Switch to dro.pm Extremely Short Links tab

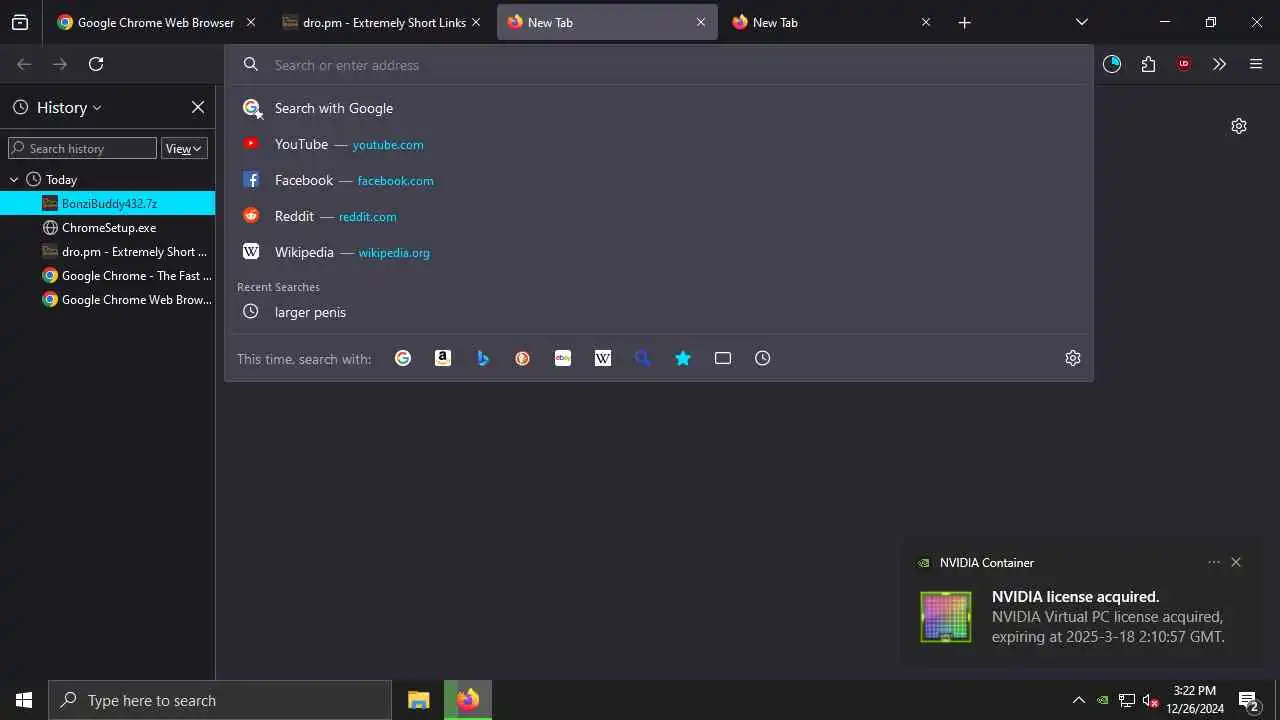click(380, 22)
